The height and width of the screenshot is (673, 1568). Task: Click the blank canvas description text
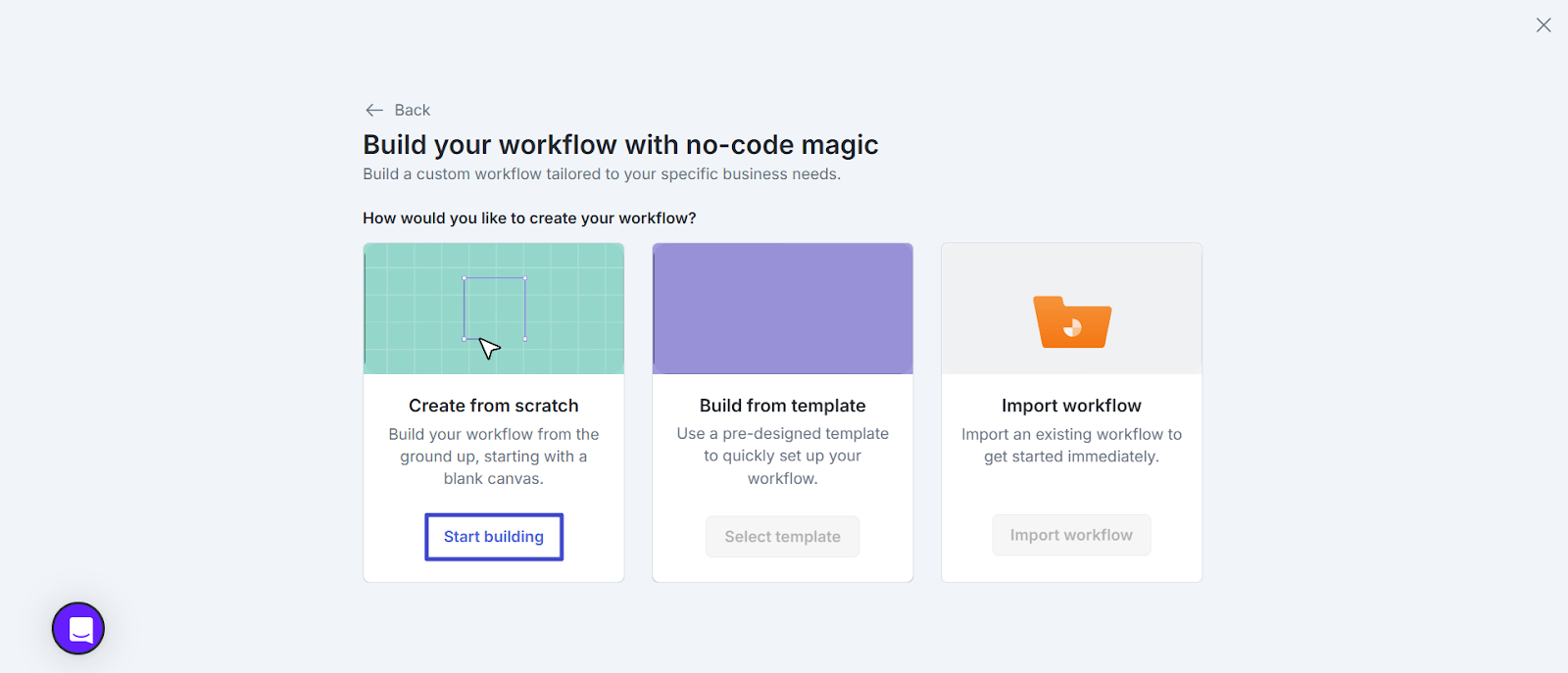point(494,457)
